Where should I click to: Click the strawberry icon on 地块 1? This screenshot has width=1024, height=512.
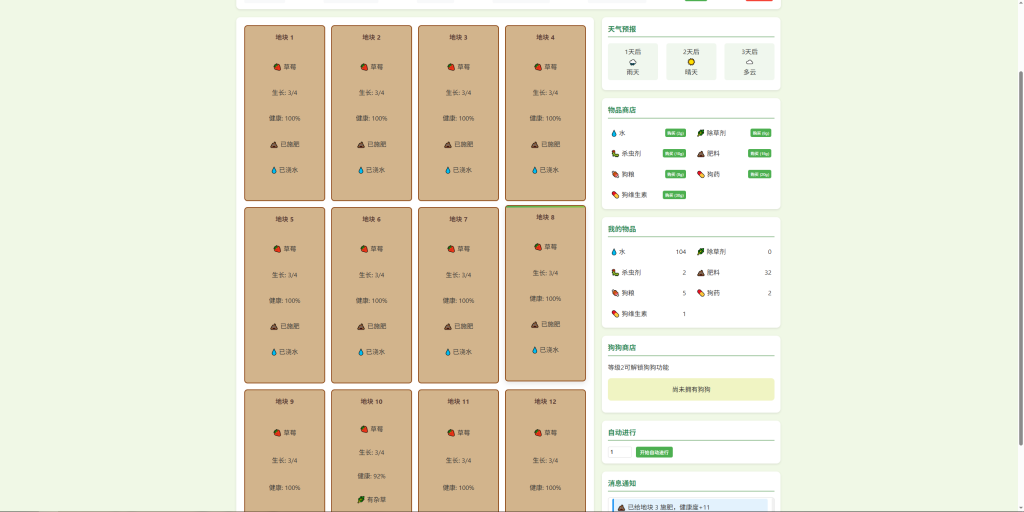(x=277, y=67)
